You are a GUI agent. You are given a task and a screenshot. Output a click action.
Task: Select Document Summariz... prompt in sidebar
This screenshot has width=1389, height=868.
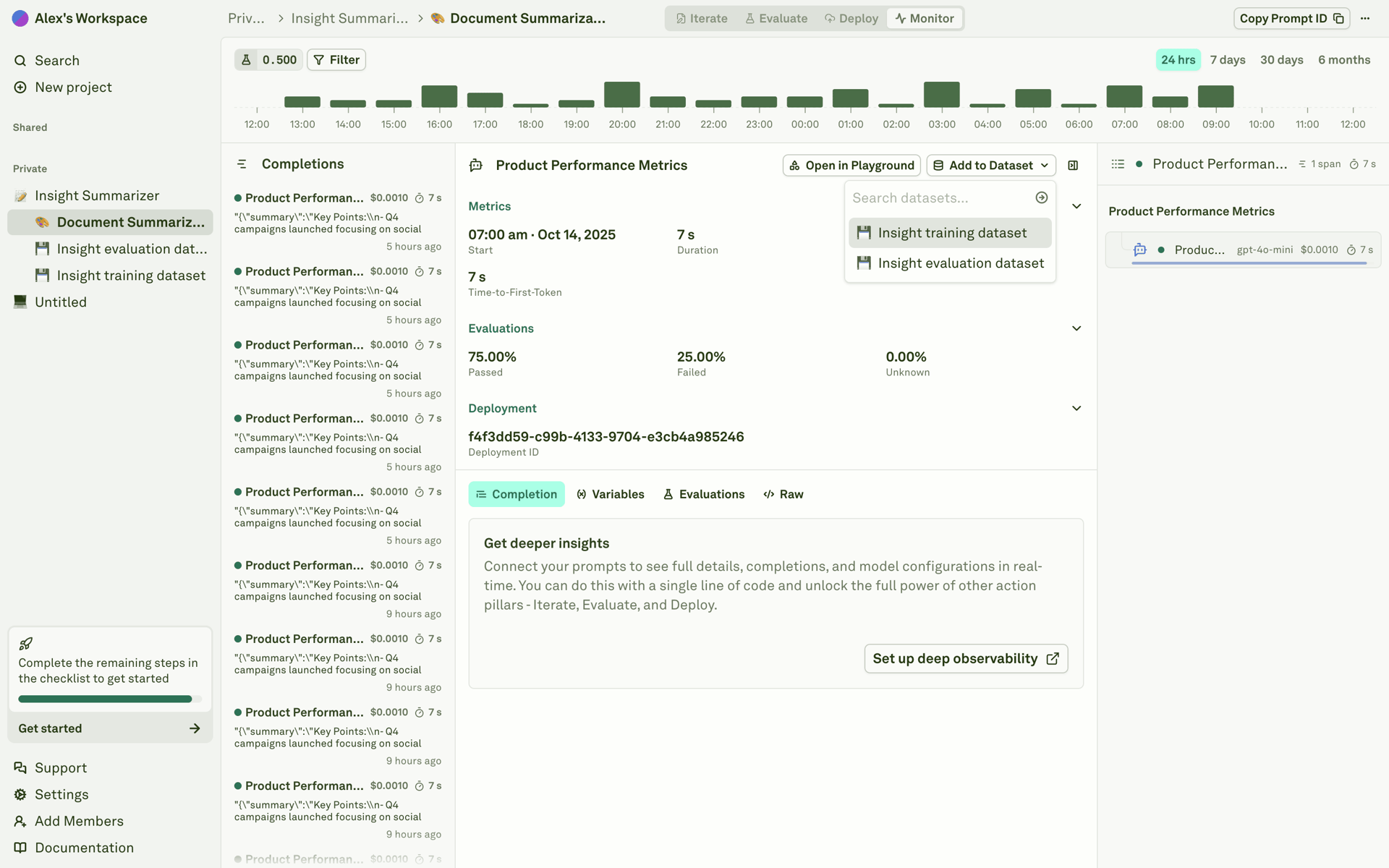pyautogui.click(x=110, y=222)
